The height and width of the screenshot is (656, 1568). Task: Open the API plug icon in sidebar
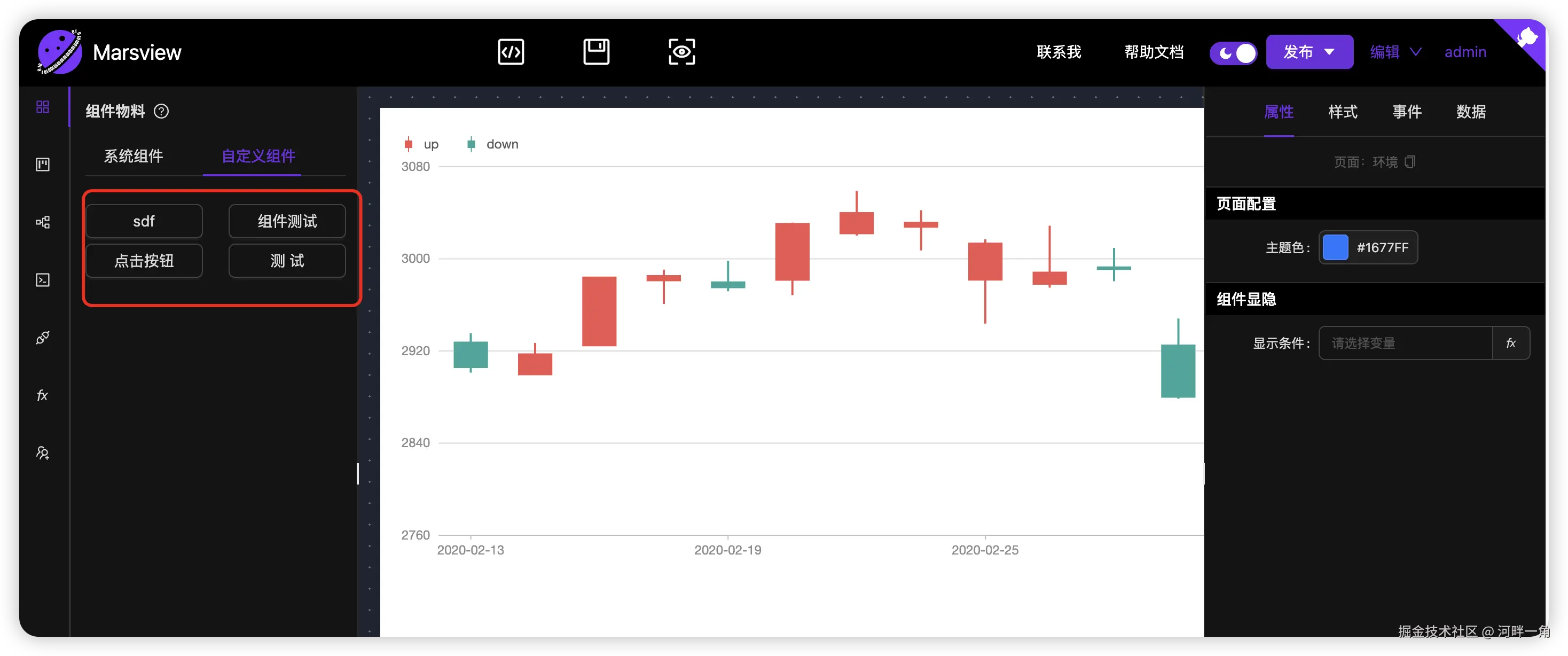coord(43,338)
